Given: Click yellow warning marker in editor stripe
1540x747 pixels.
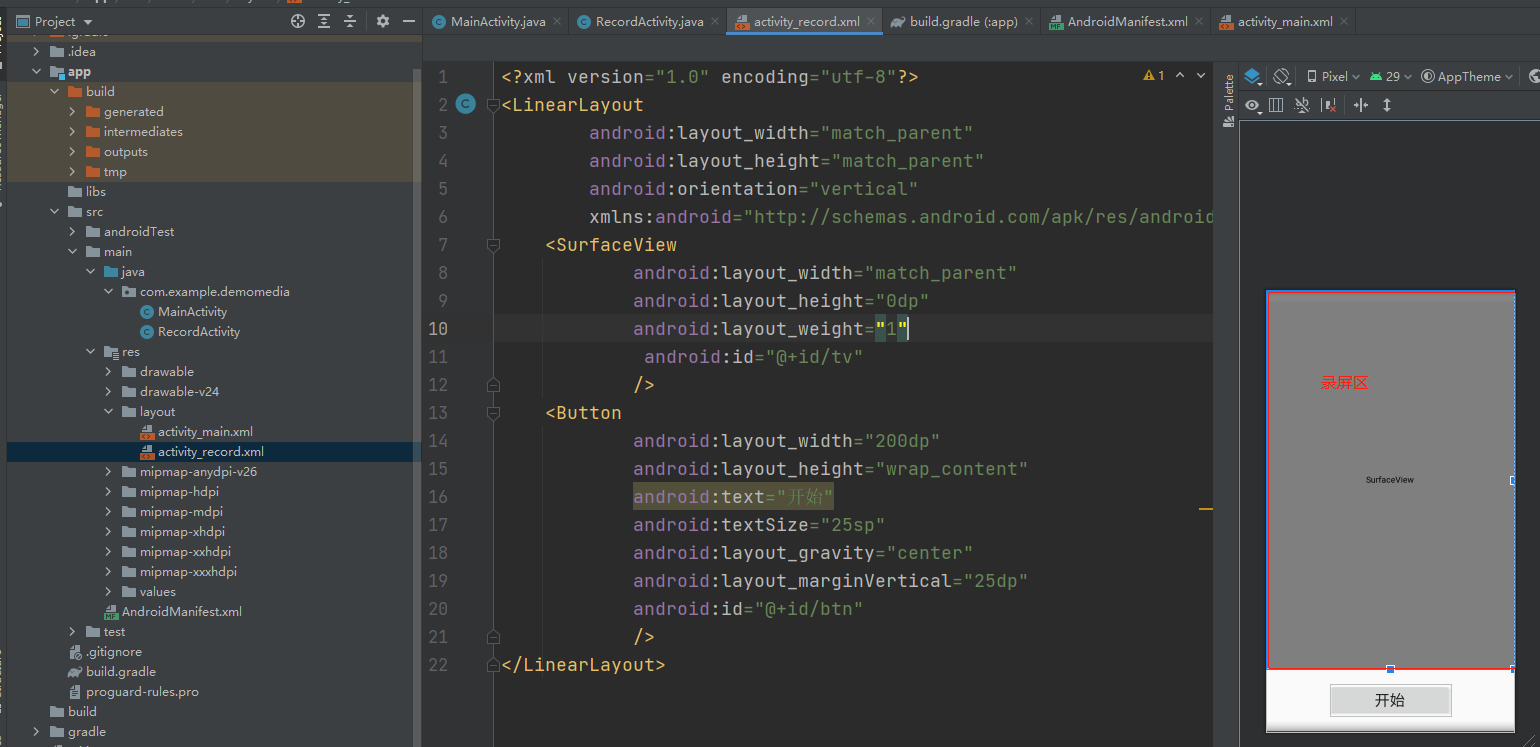Looking at the screenshot, I should pos(1205,509).
